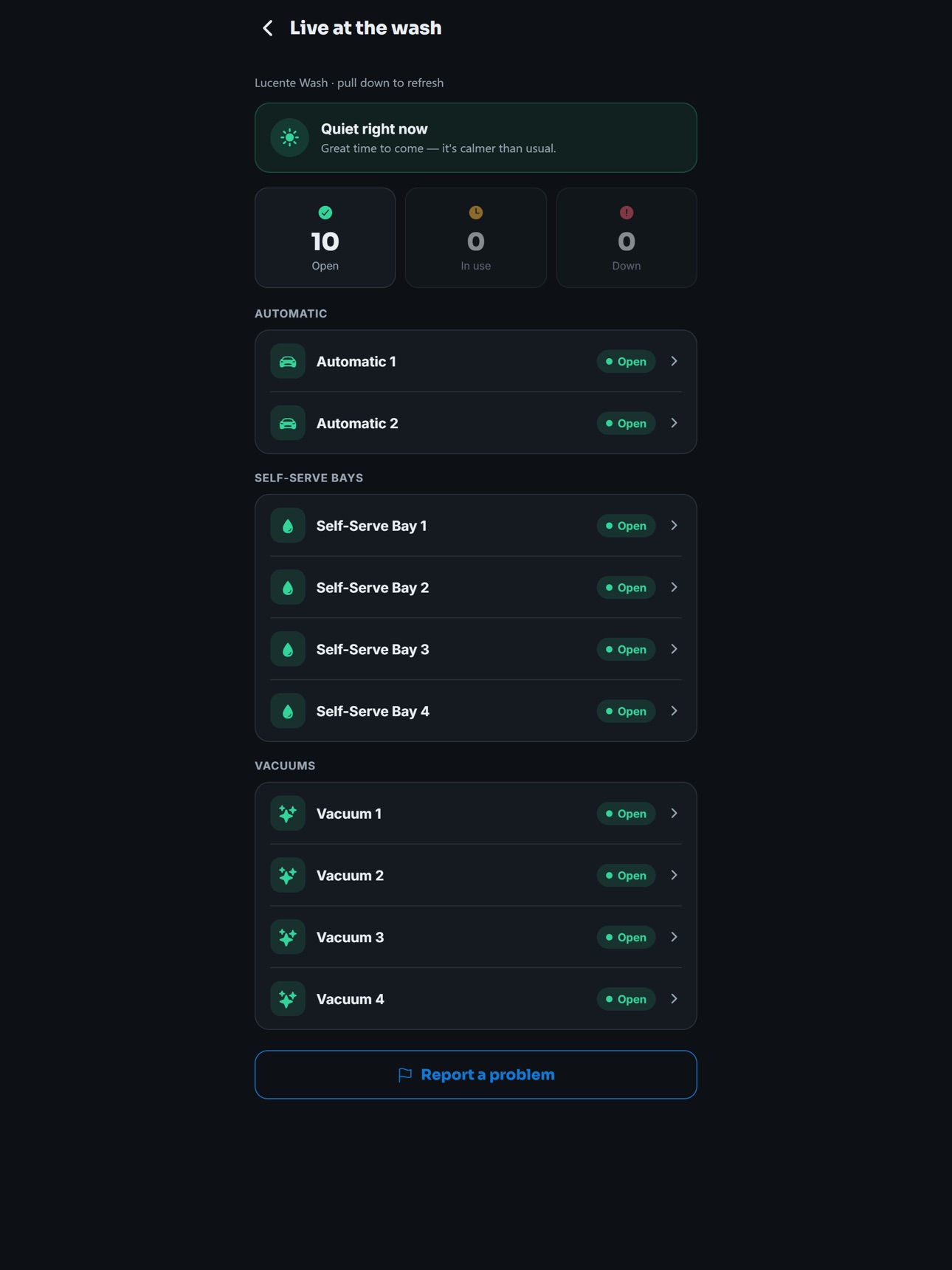Click the Open badge on Self-Serve Bay 4
Viewport: 952px width, 1270px height.
(x=626, y=711)
